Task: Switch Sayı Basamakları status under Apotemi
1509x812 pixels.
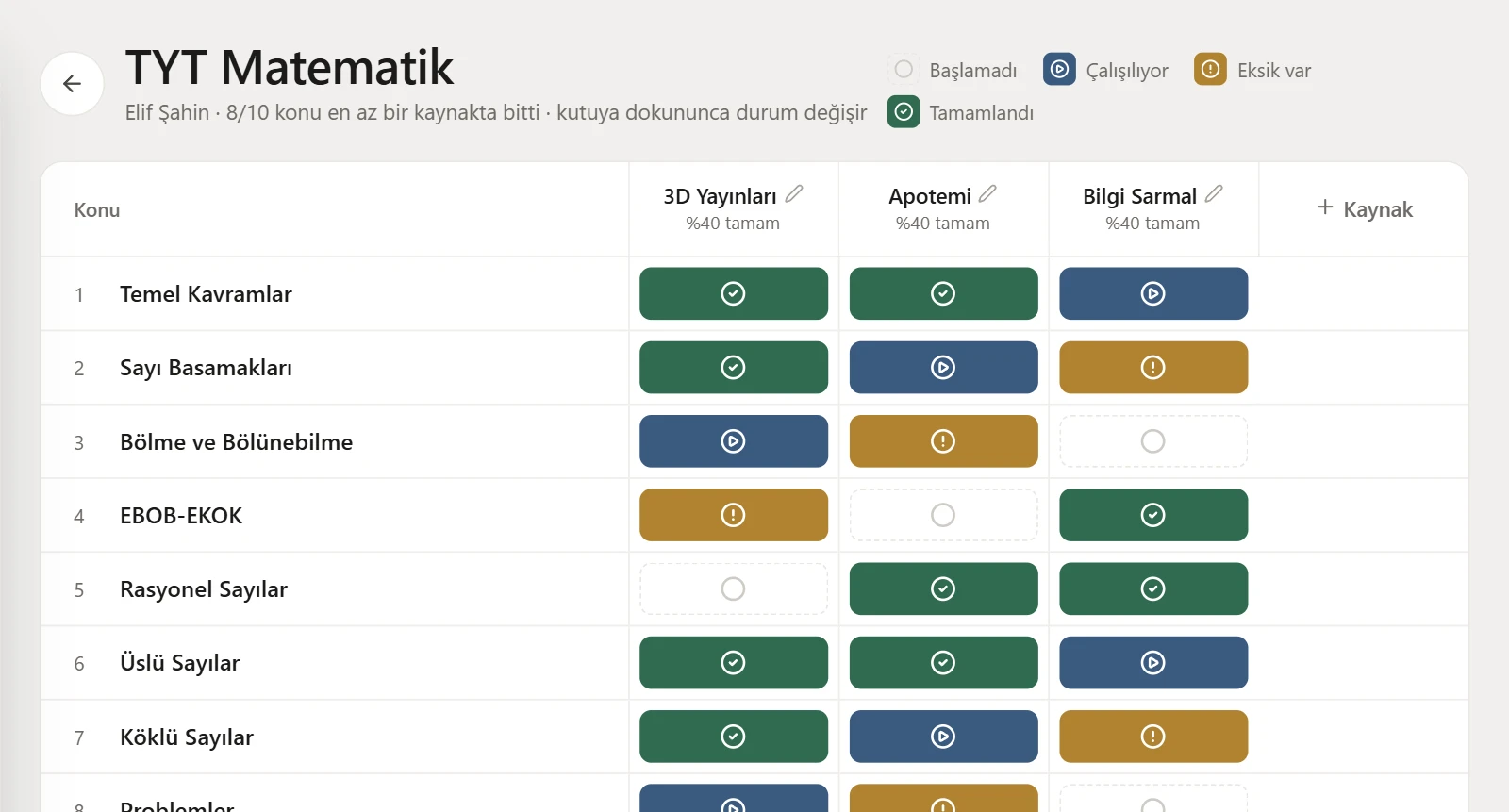Action: [943, 367]
